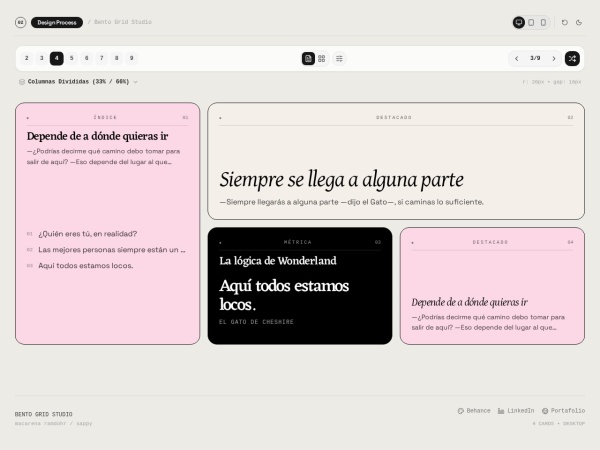600x450 pixels.
Task: Switch preview to mobile device view
Action: [x=543, y=23]
